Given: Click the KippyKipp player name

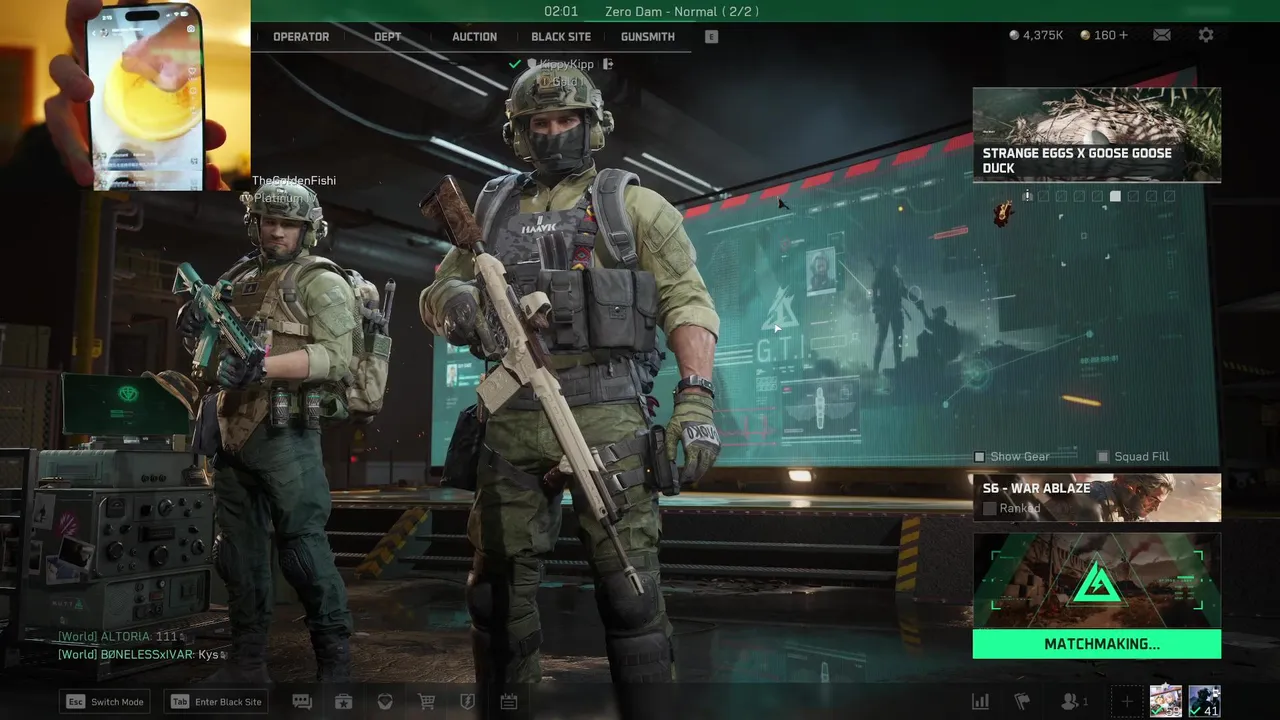Looking at the screenshot, I should (x=567, y=64).
